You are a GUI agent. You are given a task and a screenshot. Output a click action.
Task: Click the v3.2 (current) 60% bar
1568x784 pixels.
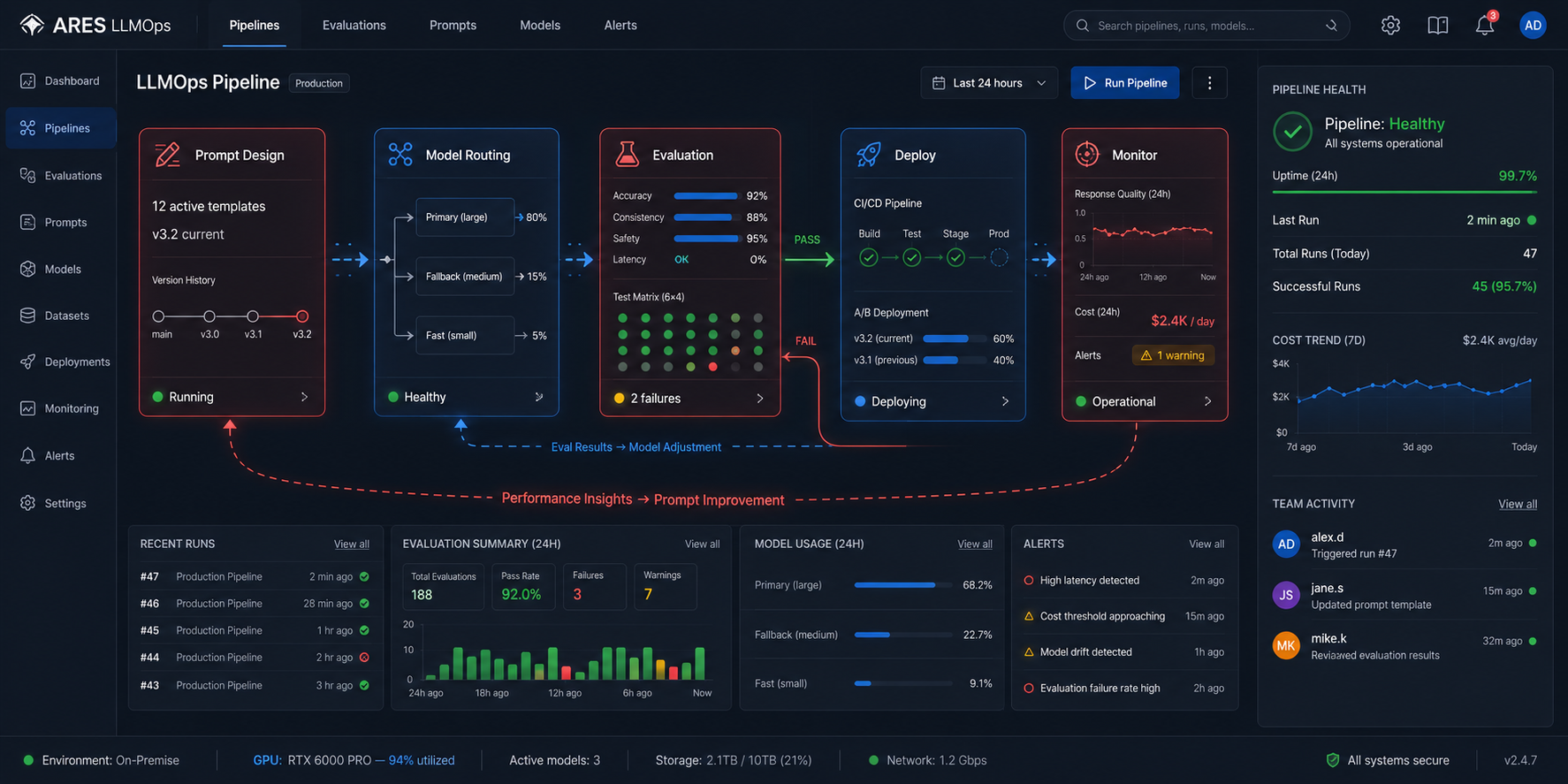coord(955,339)
